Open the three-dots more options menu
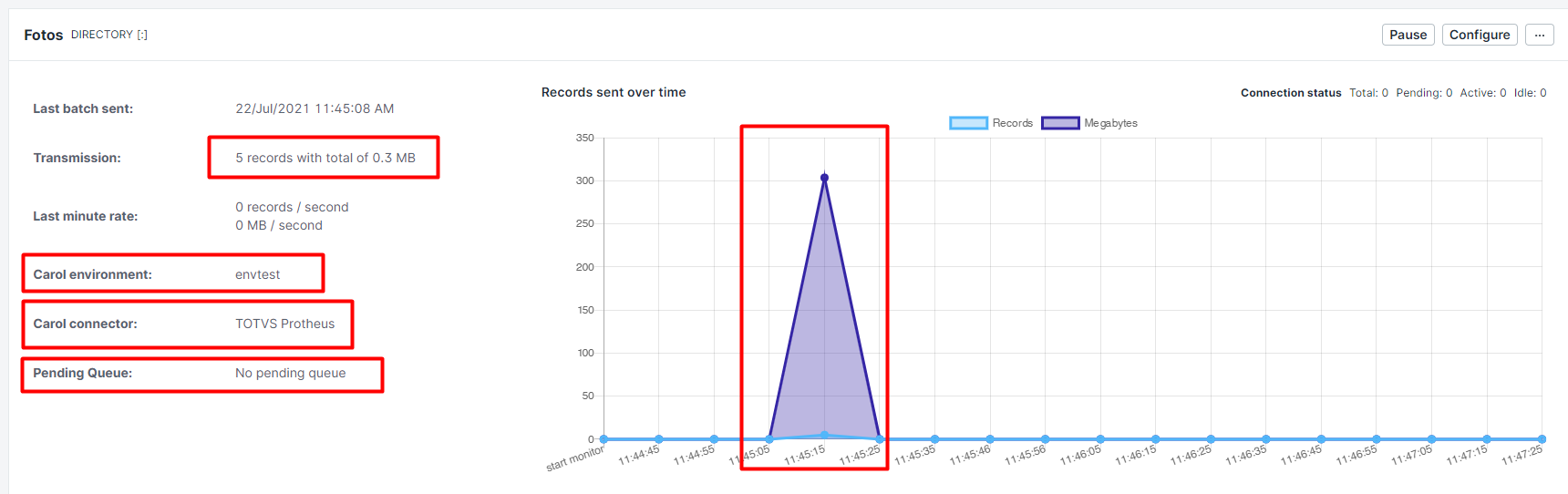The height and width of the screenshot is (494, 1568). click(x=1539, y=35)
